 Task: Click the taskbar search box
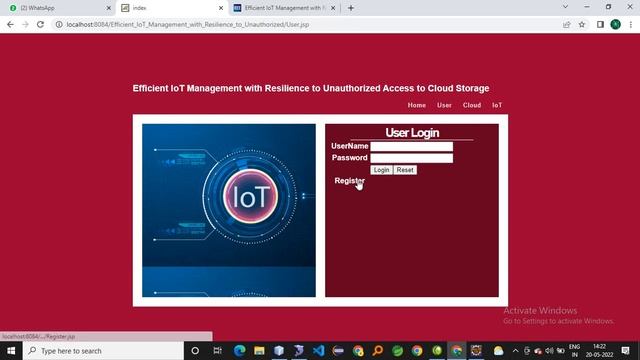(103, 351)
